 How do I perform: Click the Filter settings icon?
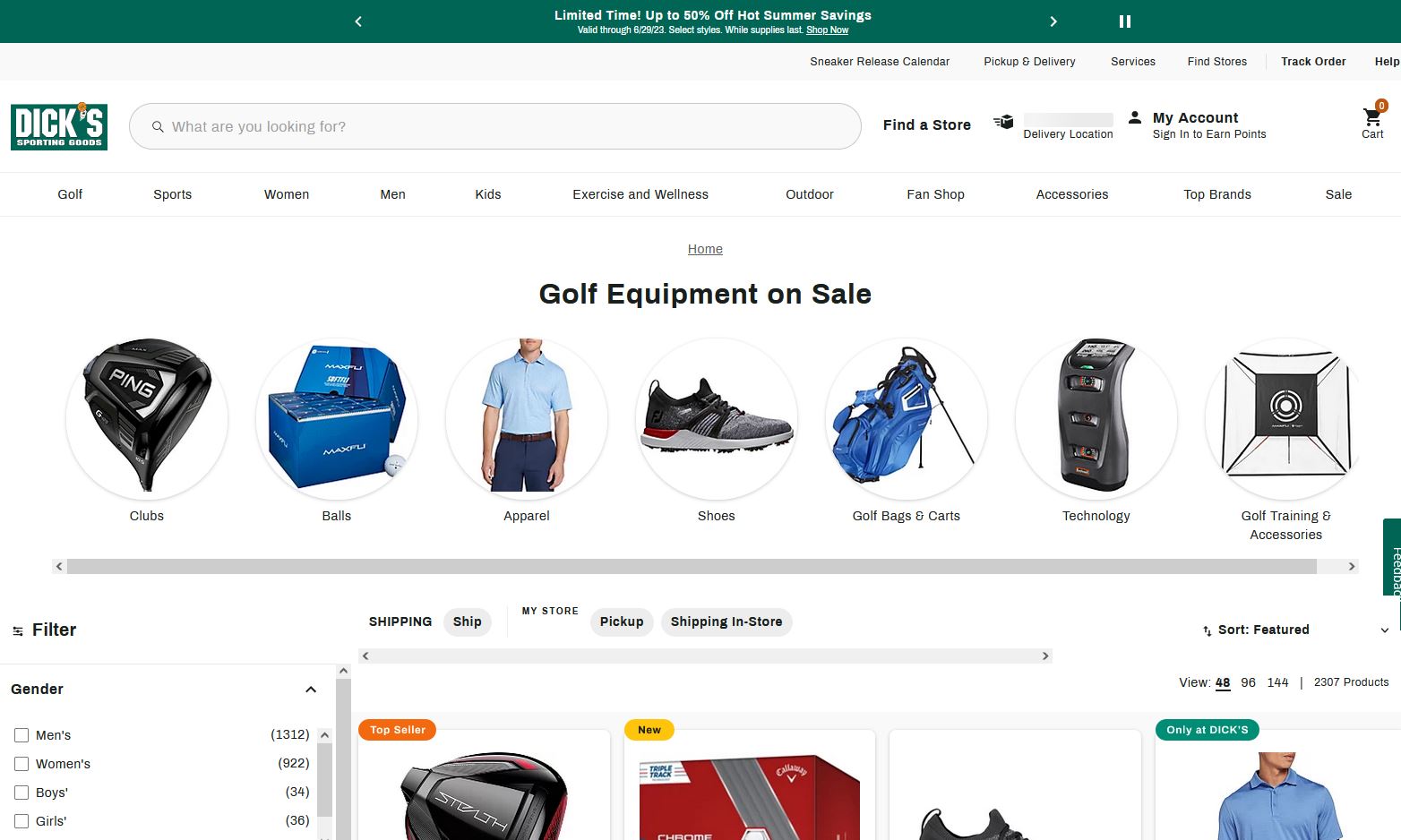18,631
